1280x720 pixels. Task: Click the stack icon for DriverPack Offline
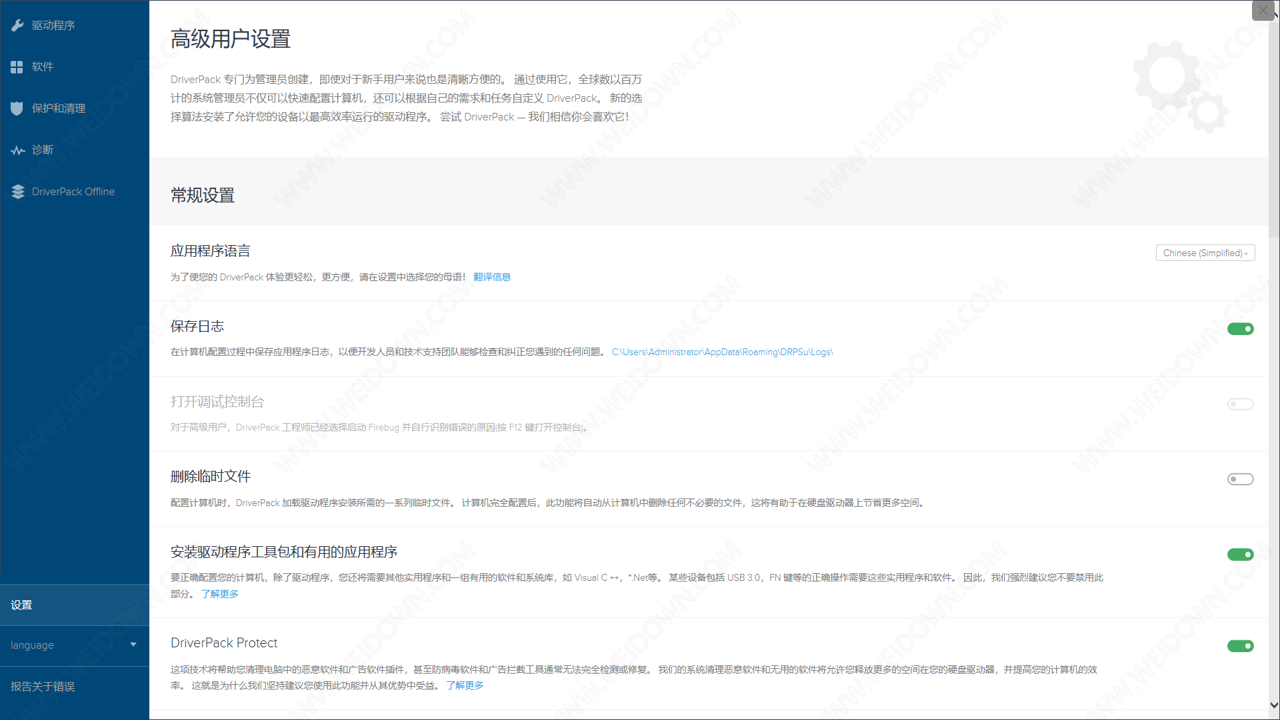coord(17,192)
